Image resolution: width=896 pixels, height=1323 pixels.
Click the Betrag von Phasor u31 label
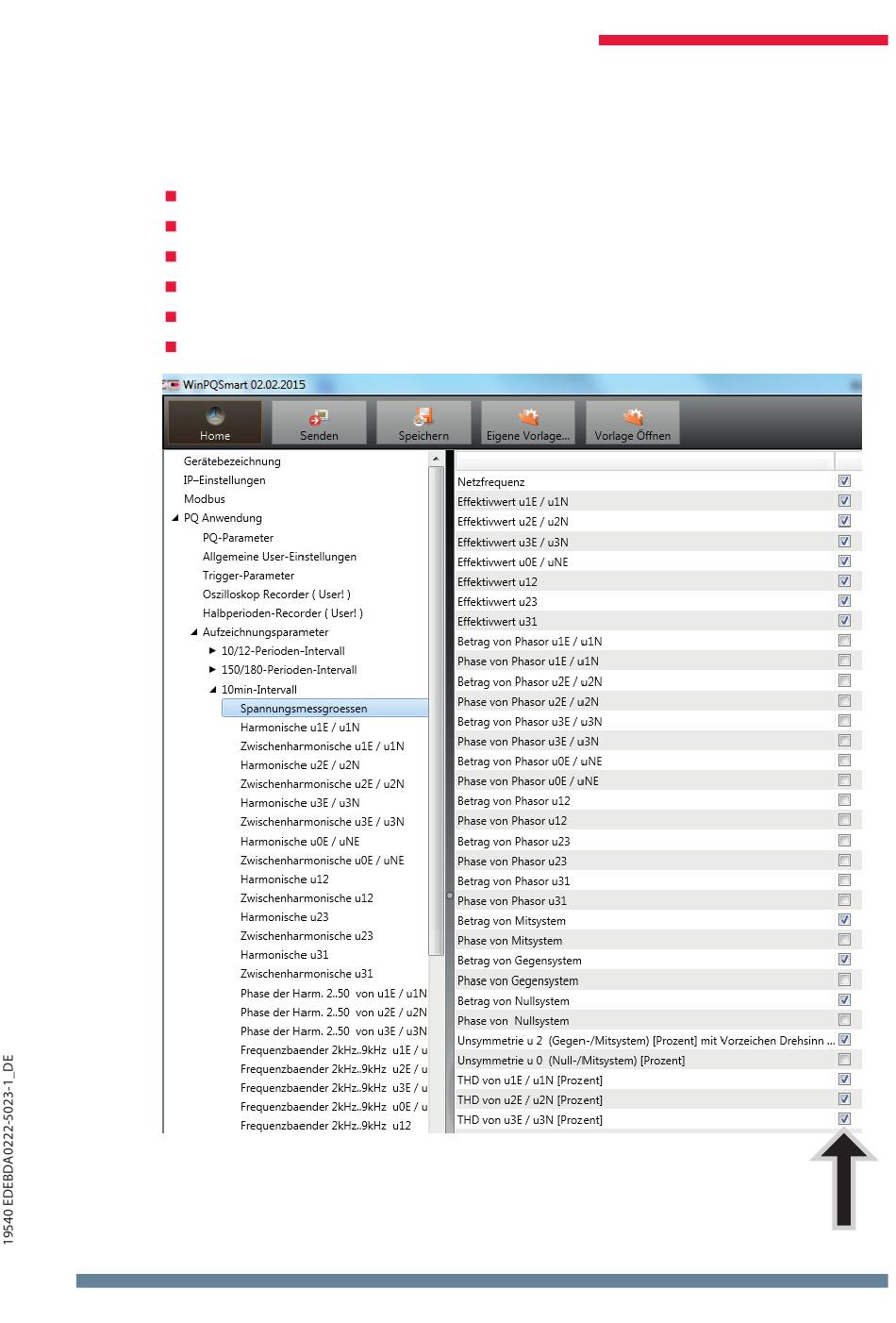(513, 880)
